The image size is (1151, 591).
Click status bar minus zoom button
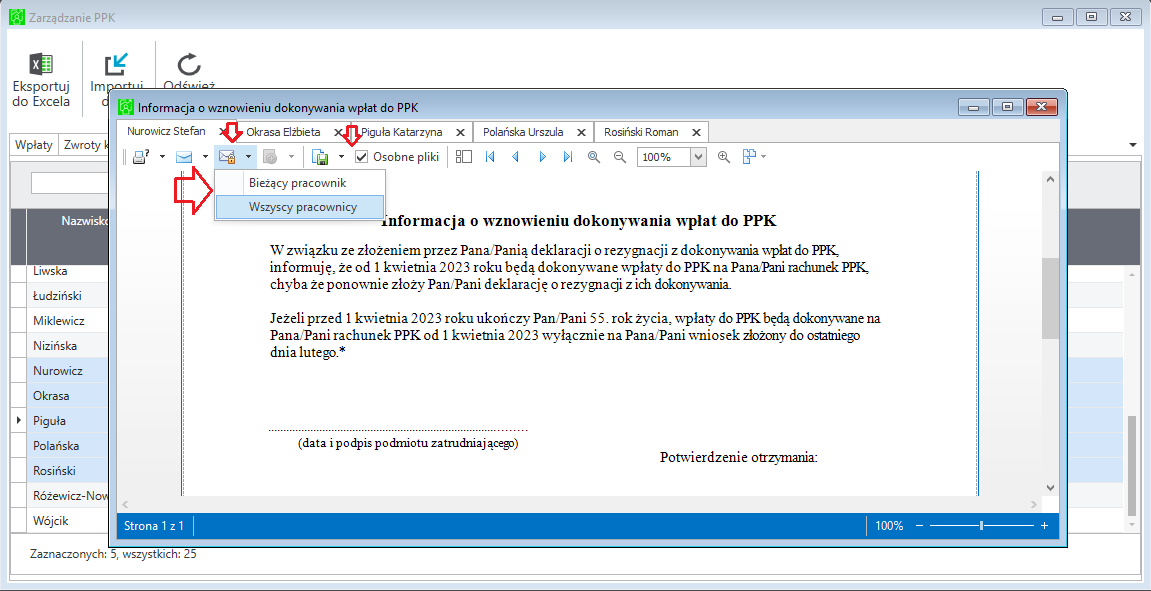[x=919, y=526]
